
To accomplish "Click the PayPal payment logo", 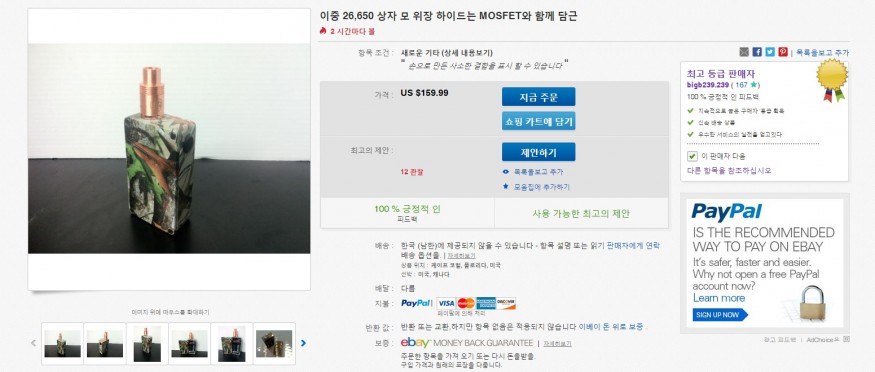I will point(416,303).
